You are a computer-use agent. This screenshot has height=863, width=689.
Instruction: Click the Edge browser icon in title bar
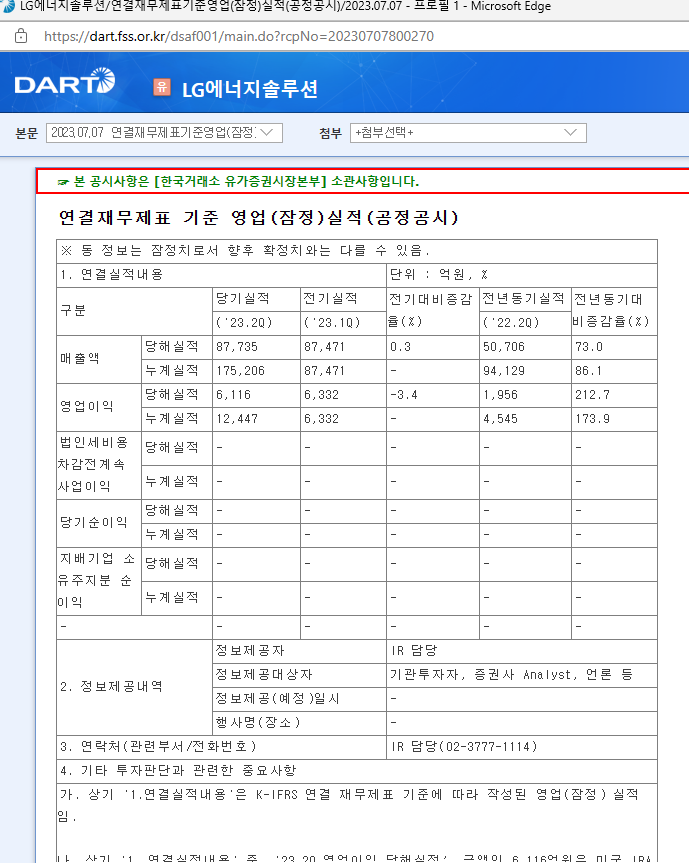[x=7, y=6]
